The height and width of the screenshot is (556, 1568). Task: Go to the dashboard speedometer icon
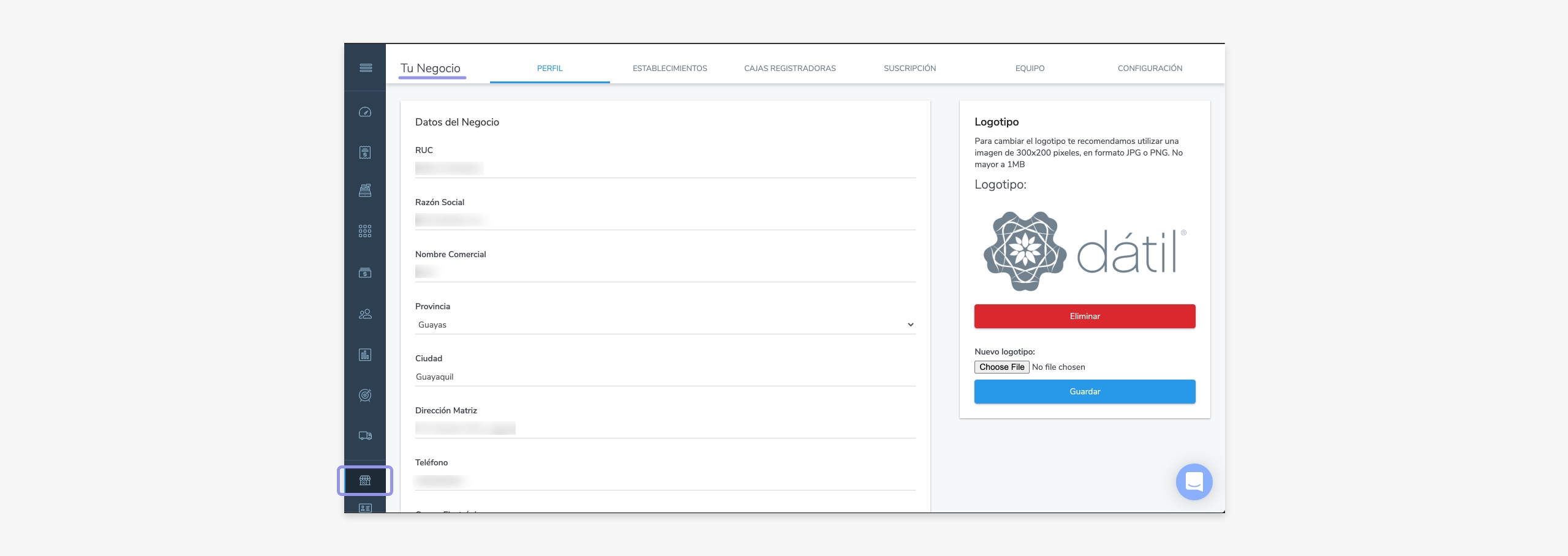click(365, 112)
